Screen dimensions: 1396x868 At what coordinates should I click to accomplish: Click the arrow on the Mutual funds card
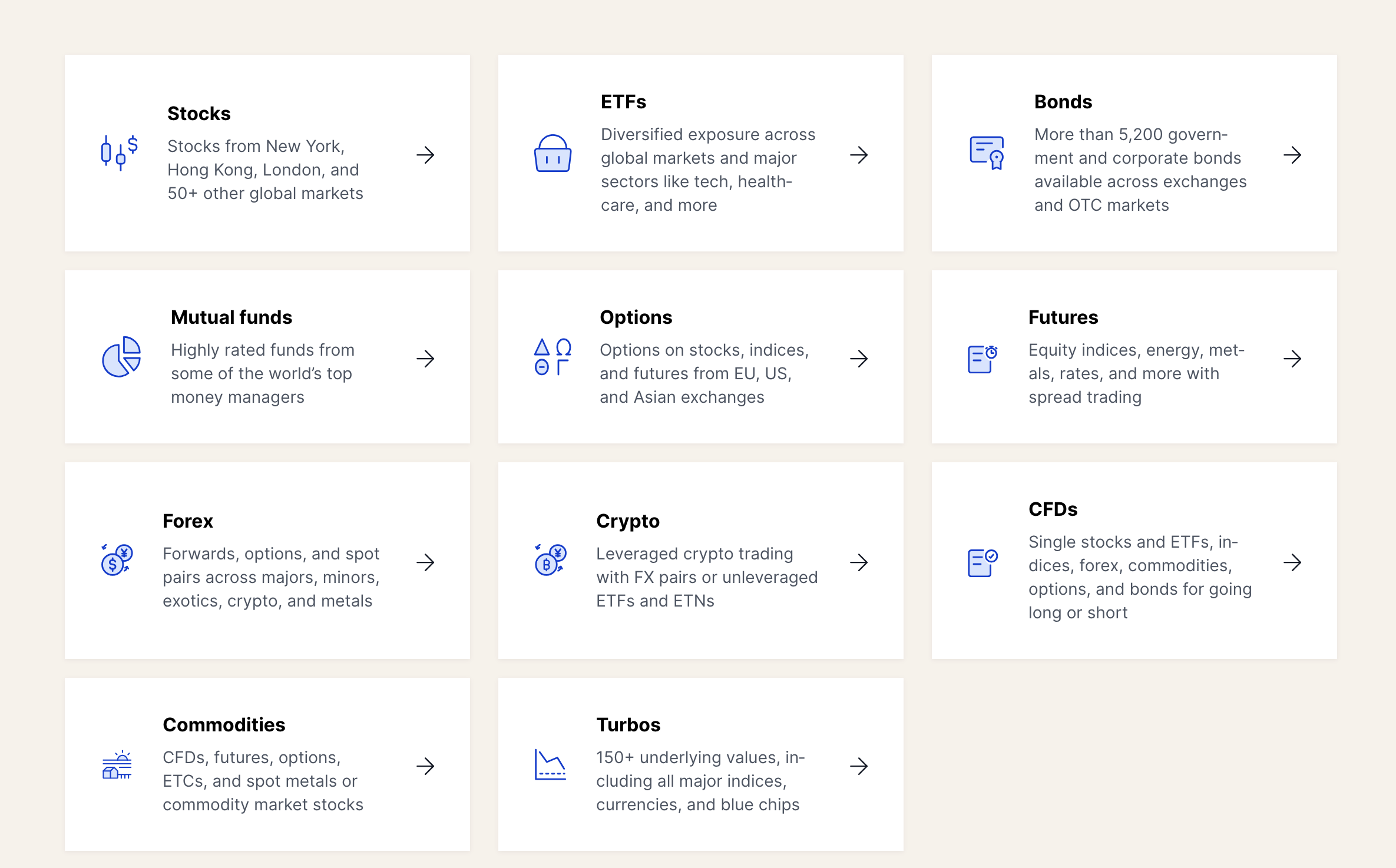425,359
